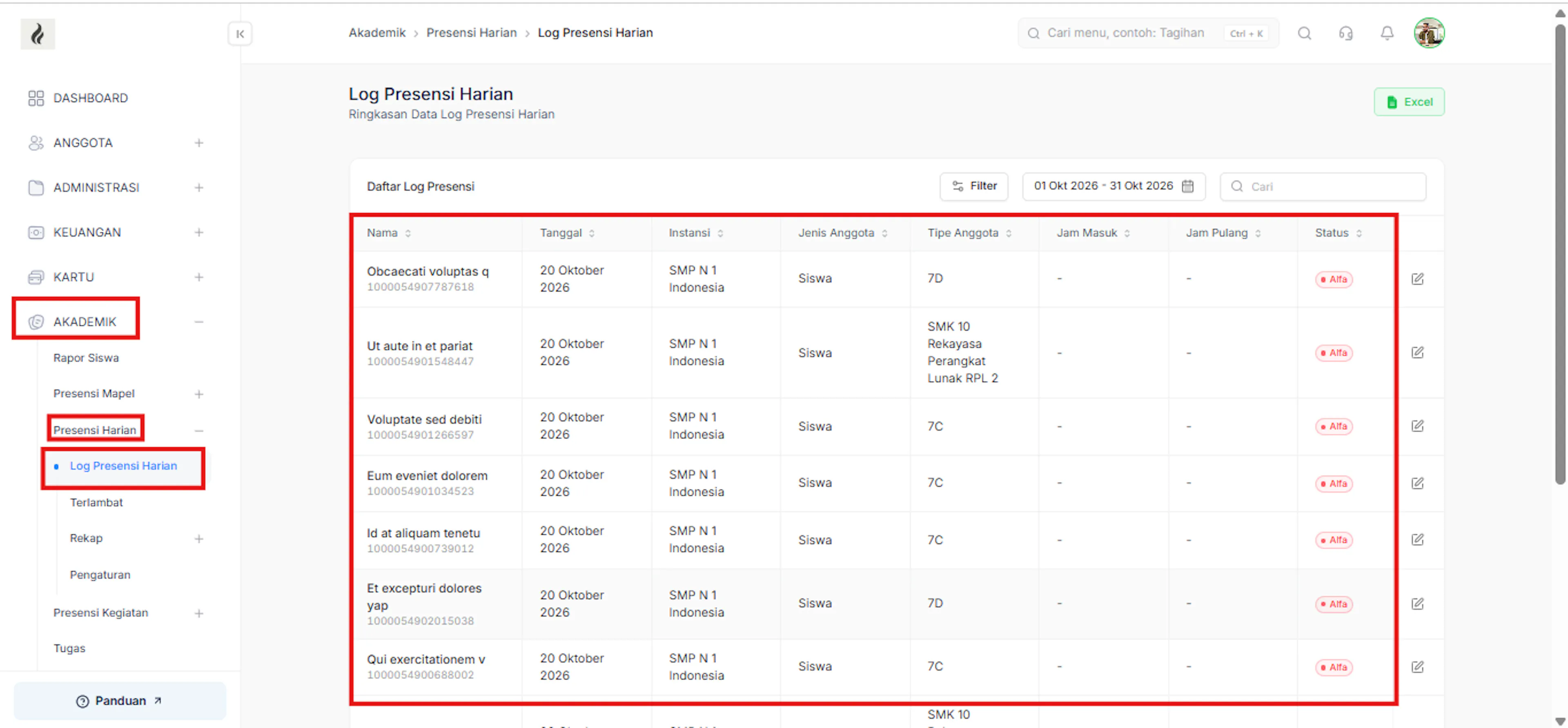Open notifications bell icon
This screenshot has height=728, width=1568.
click(x=1387, y=33)
